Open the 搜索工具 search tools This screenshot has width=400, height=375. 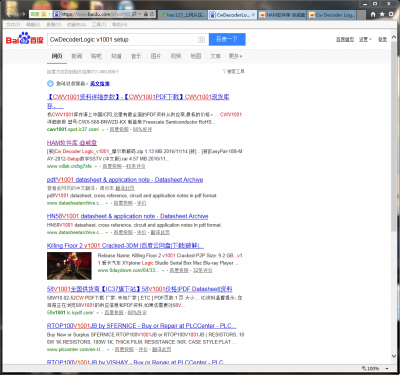click(x=236, y=71)
